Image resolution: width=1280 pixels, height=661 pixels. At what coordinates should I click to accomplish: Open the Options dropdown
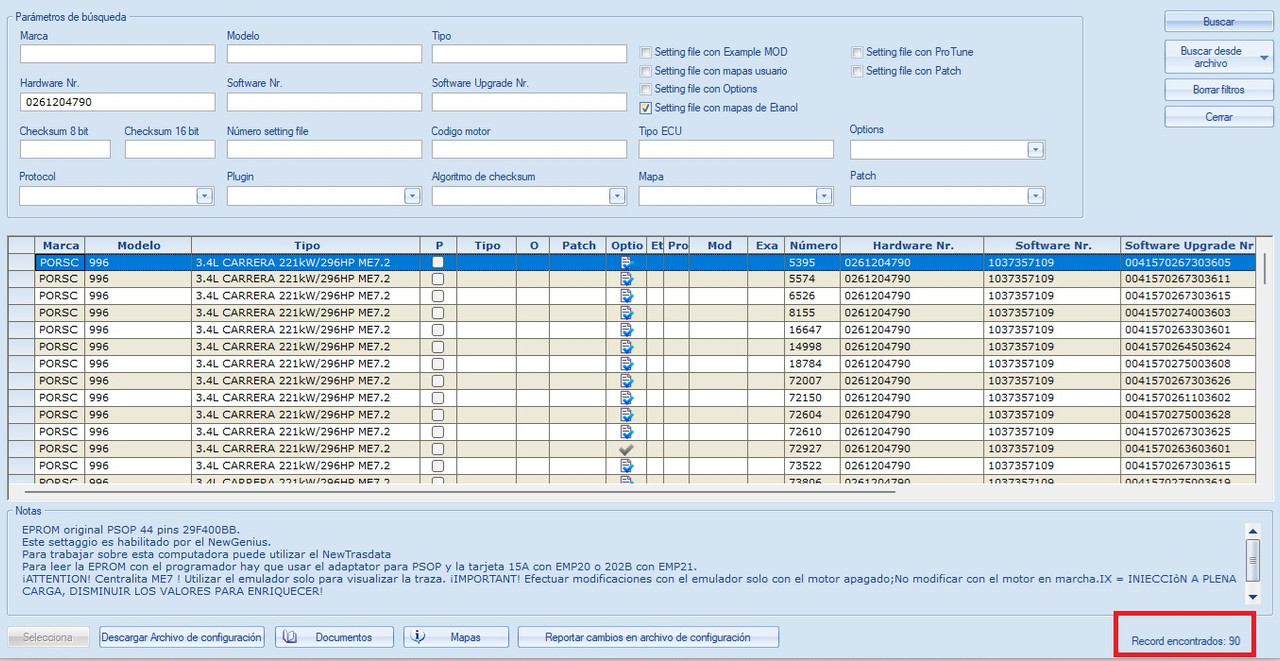(1036, 150)
